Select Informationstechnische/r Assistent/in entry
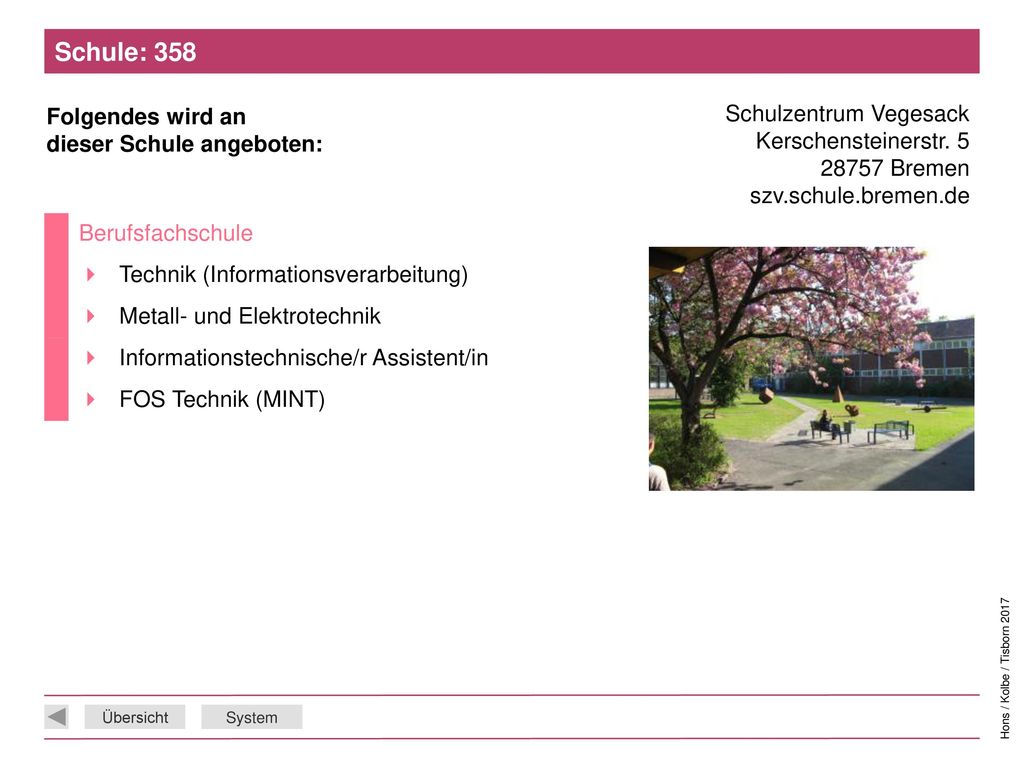This screenshot has height=768, width=1024. click(x=304, y=358)
